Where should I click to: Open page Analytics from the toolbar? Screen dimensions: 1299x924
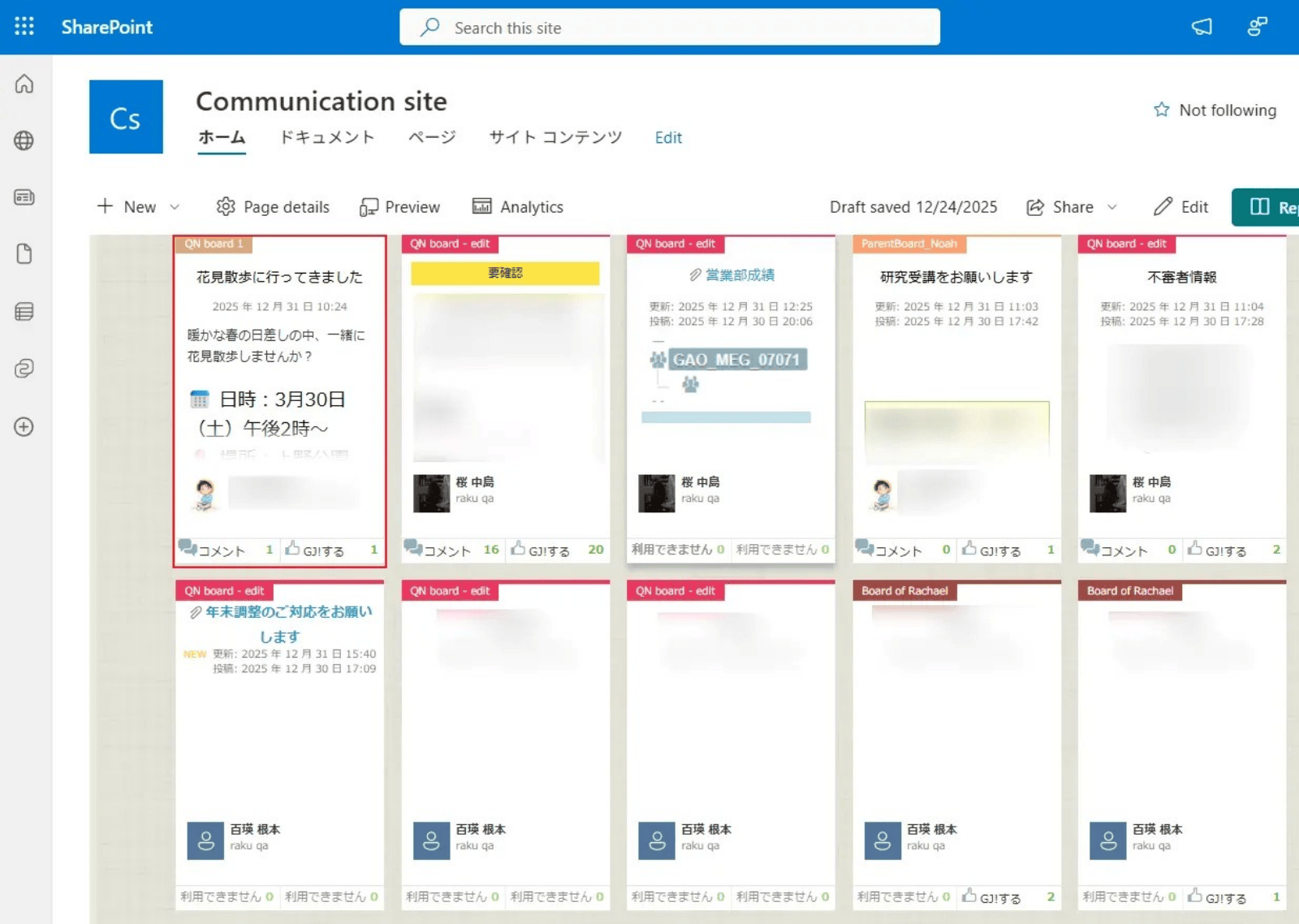[518, 206]
